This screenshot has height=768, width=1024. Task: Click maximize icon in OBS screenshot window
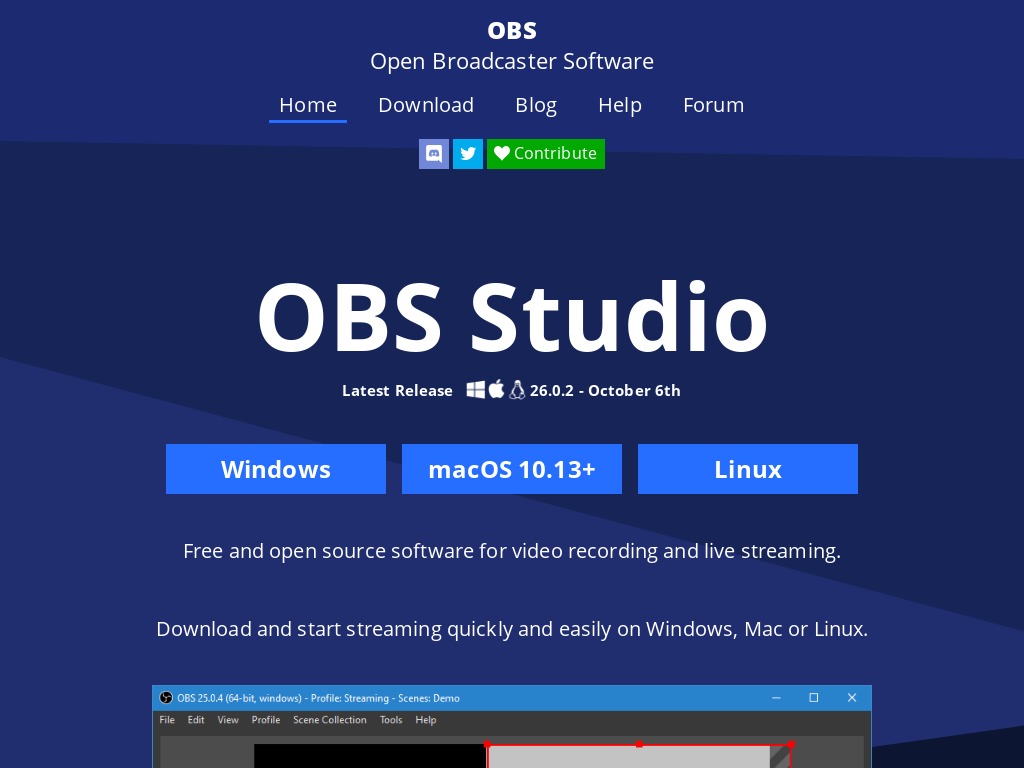coord(814,697)
